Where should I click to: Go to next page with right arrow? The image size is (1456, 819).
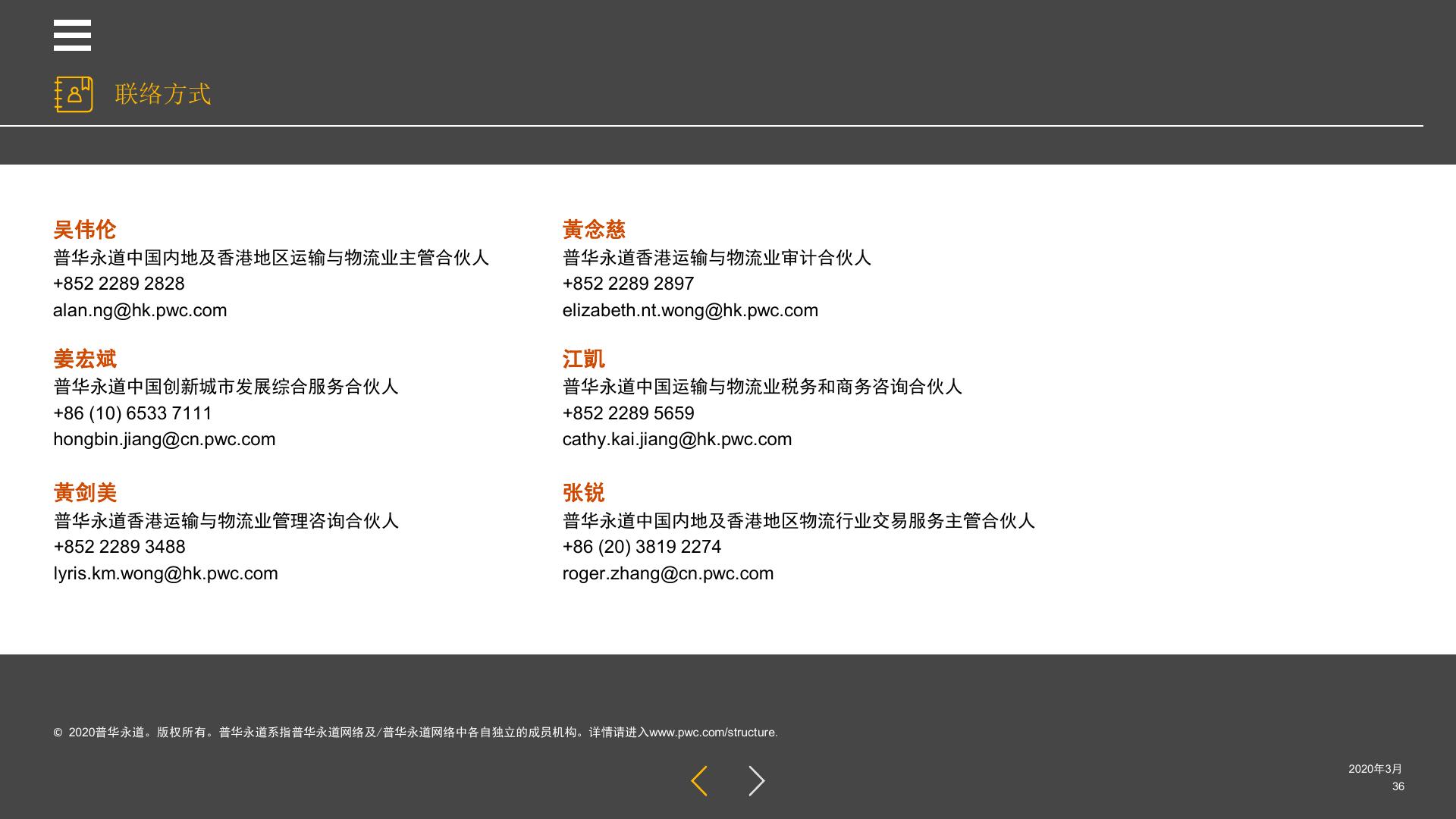pyautogui.click(x=756, y=781)
